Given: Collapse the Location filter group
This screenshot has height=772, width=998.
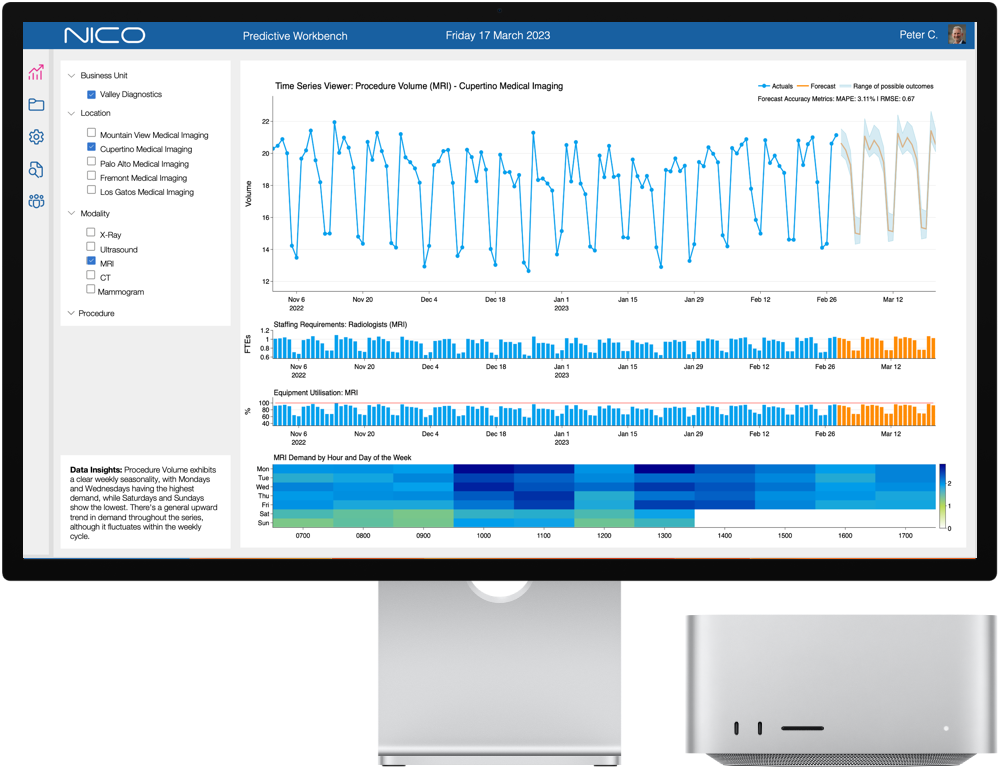Looking at the screenshot, I should click(x=71, y=114).
